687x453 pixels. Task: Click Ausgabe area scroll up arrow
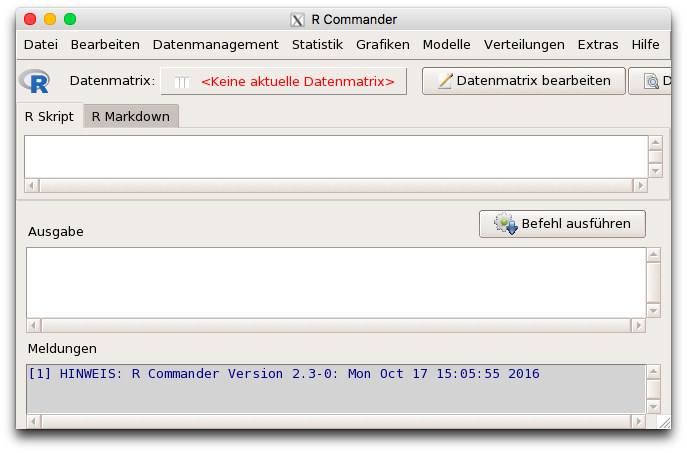pyautogui.click(x=653, y=255)
